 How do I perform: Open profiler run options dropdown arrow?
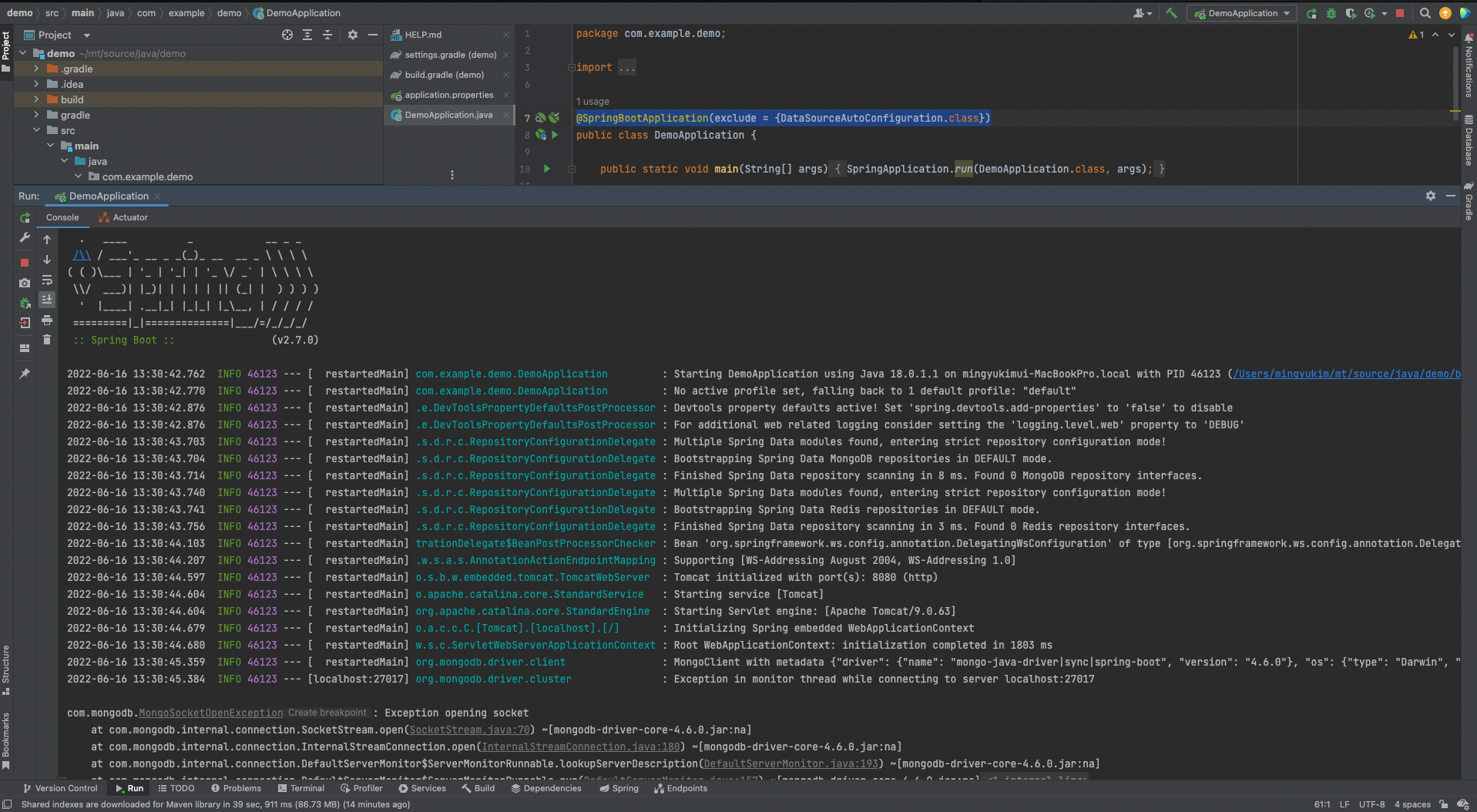pyautogui.click(x=1384, y=13)
